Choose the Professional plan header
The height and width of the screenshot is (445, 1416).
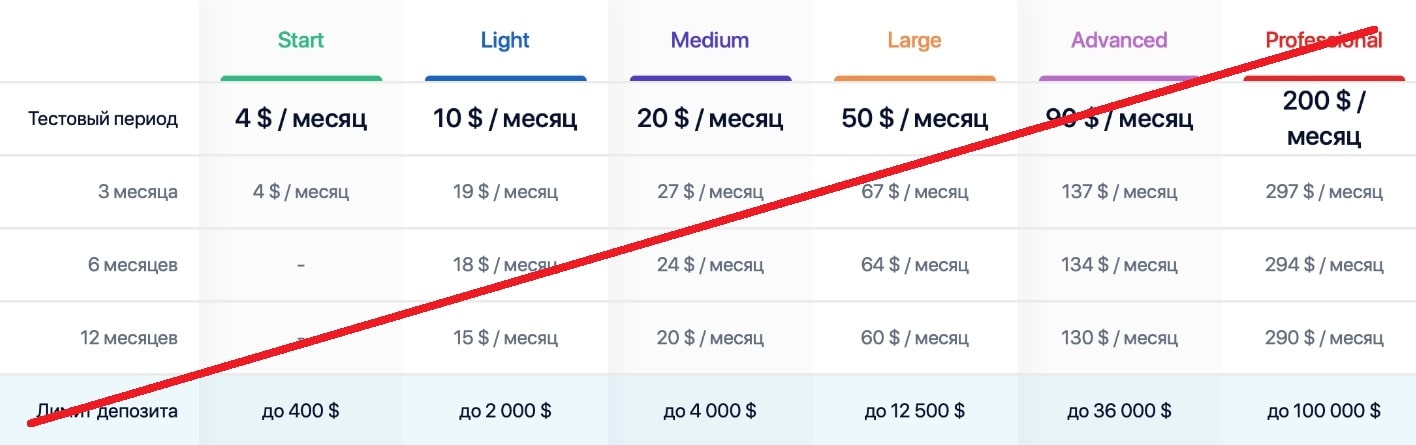(x=1323, y=41)
